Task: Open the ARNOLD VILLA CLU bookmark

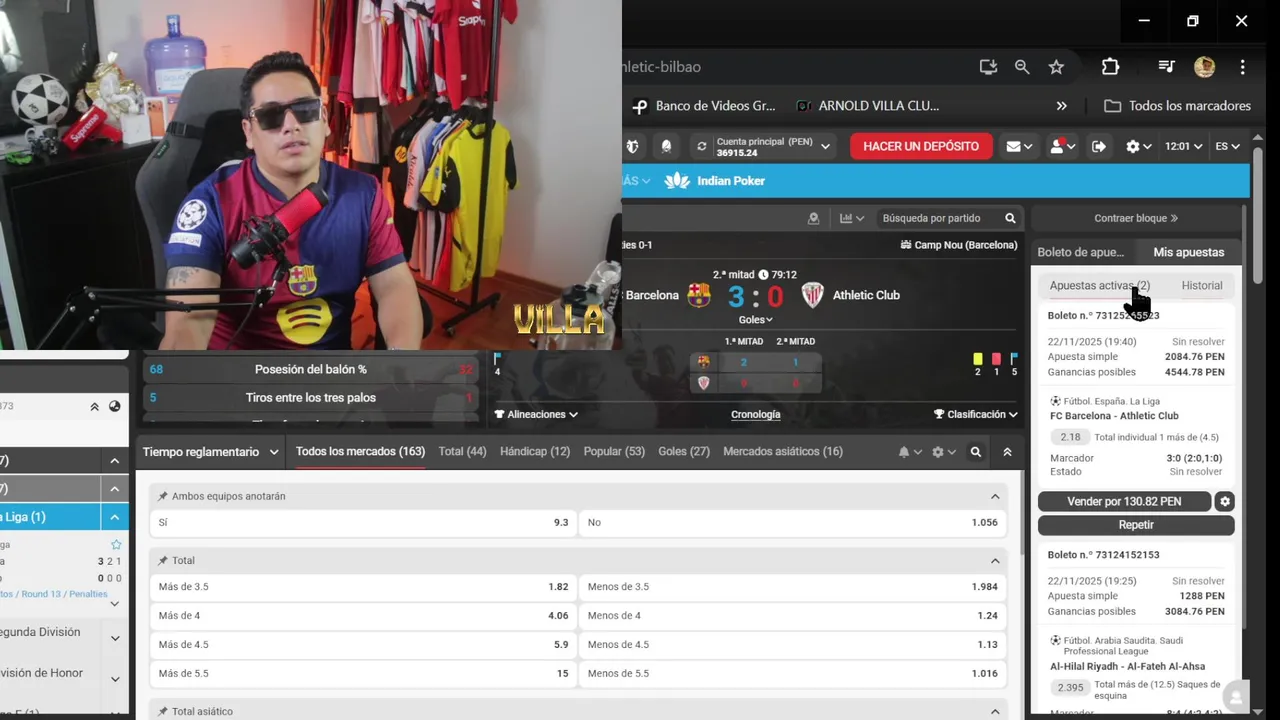Action: [x=869, y=106]
